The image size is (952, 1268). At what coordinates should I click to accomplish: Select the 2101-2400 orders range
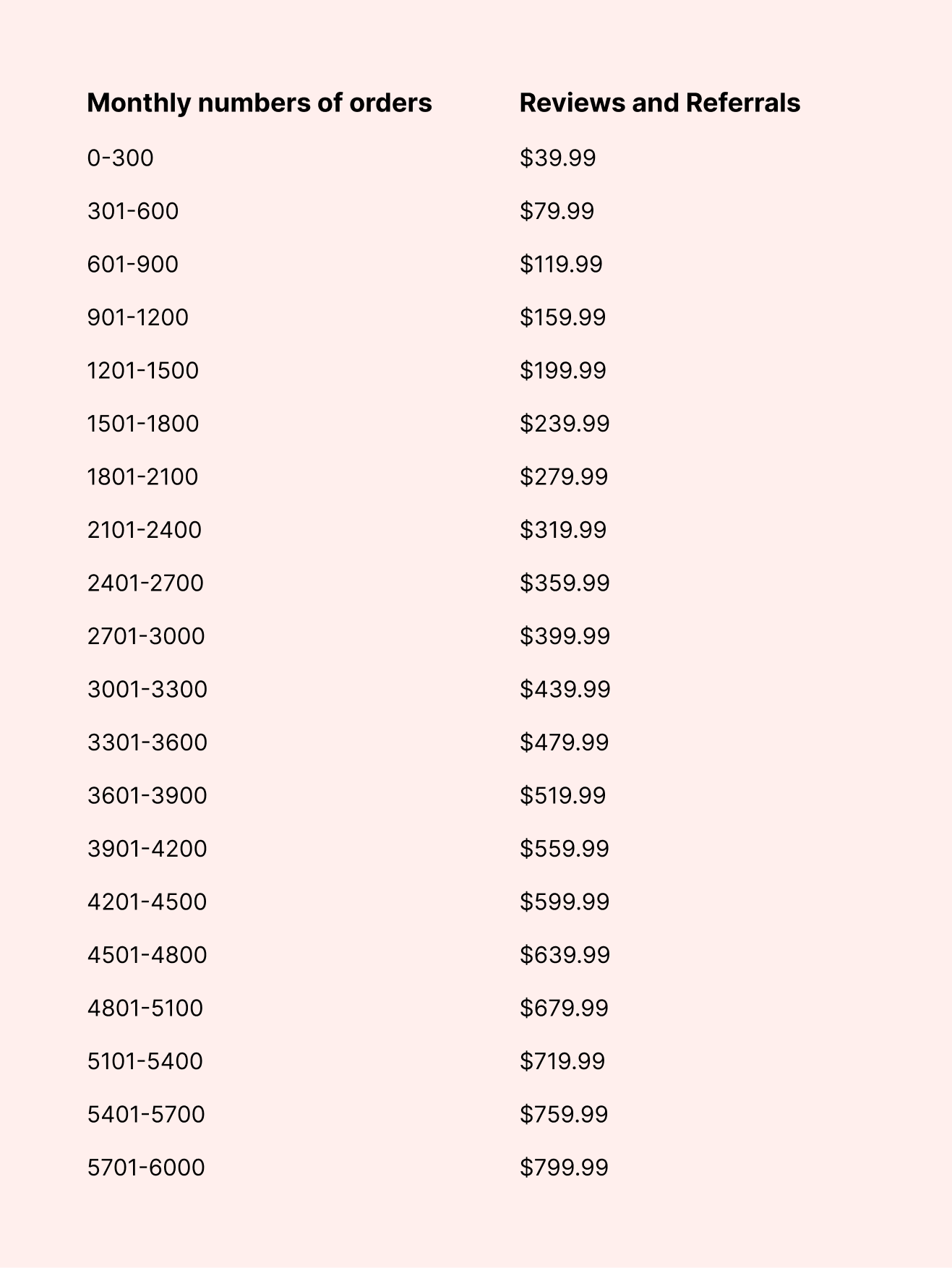click(144, 530)
